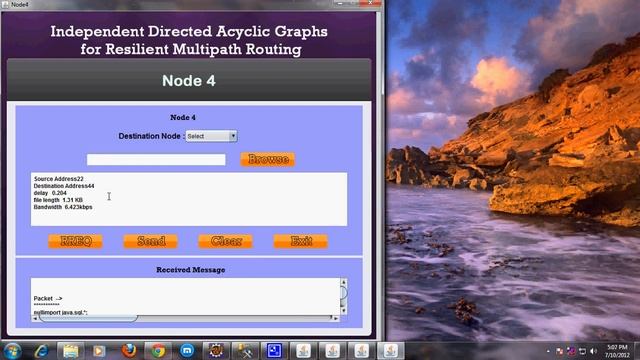Open the clock showing 5:07 PM
This screenshot has width=640, height=360.
[x=617, y=351]
